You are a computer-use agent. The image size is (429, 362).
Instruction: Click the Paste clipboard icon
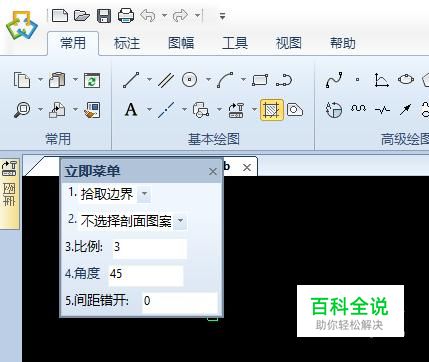tap(57, 80)
